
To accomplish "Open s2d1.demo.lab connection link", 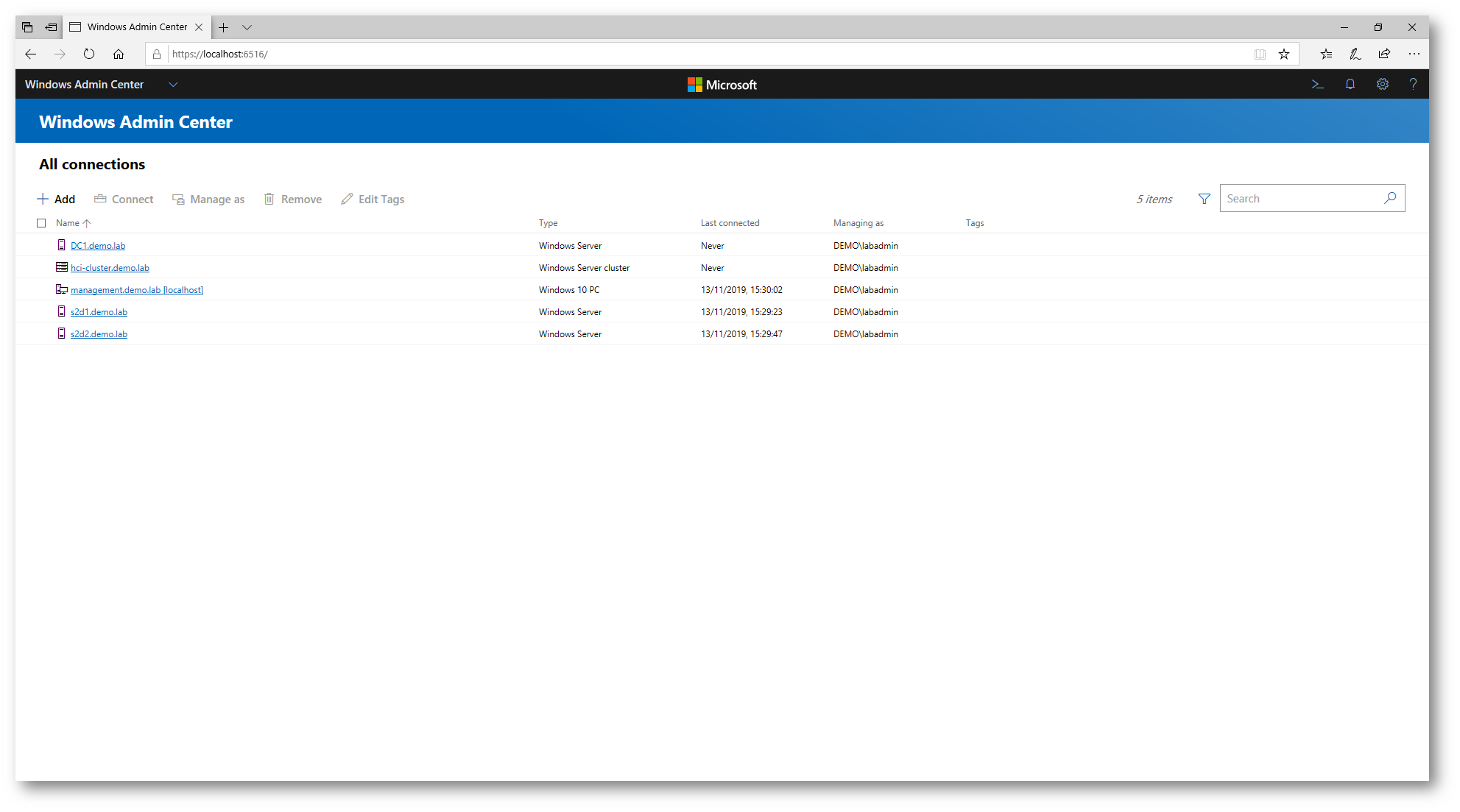I will click(x=99, y=312).
